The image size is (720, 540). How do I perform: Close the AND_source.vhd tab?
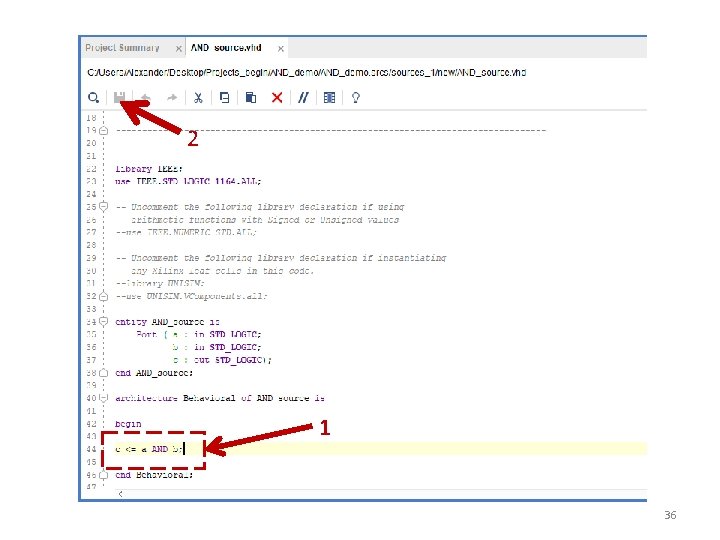pos(281,48)
